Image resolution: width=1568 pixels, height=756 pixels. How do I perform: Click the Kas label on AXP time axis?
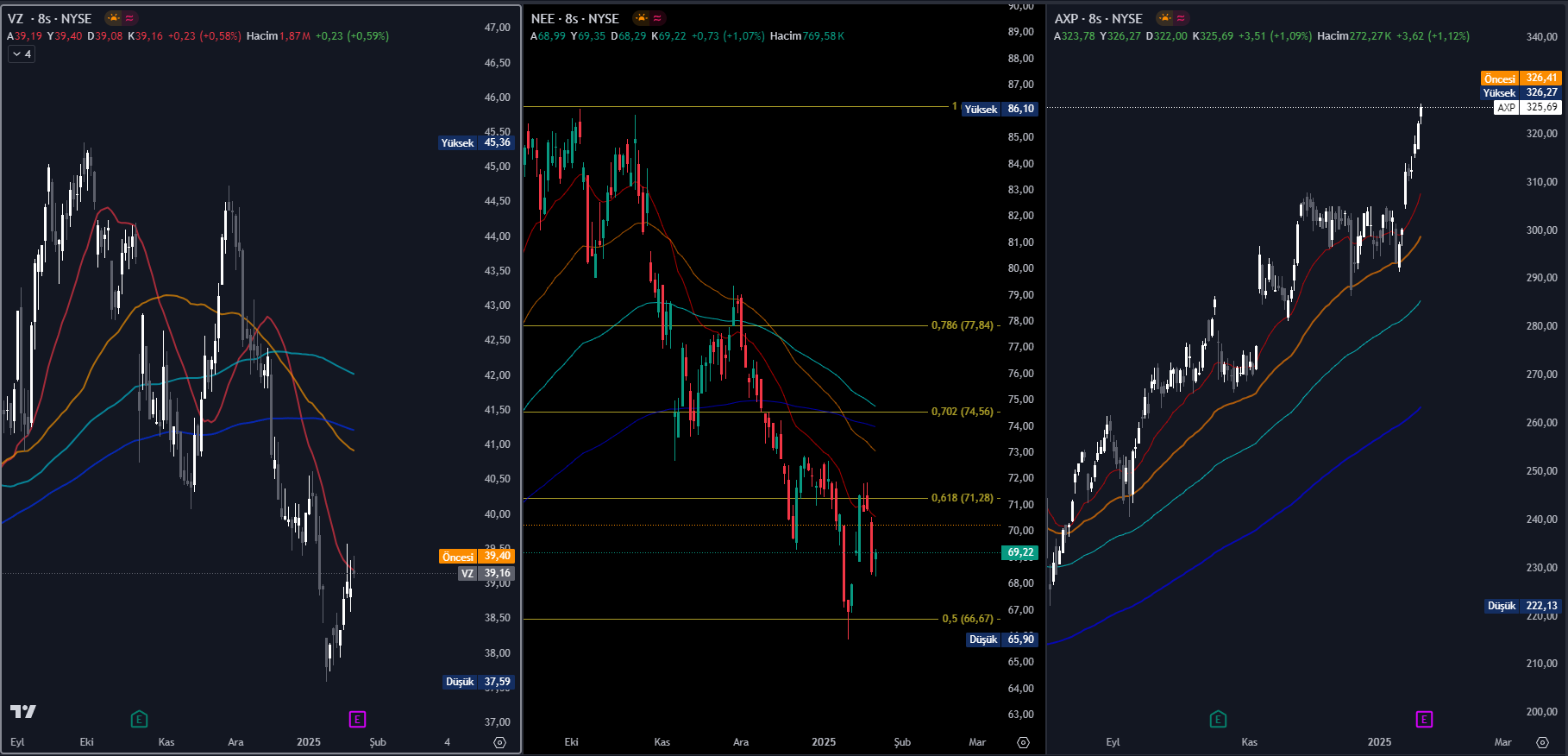pyautogui.click(x=1249, y=742)
